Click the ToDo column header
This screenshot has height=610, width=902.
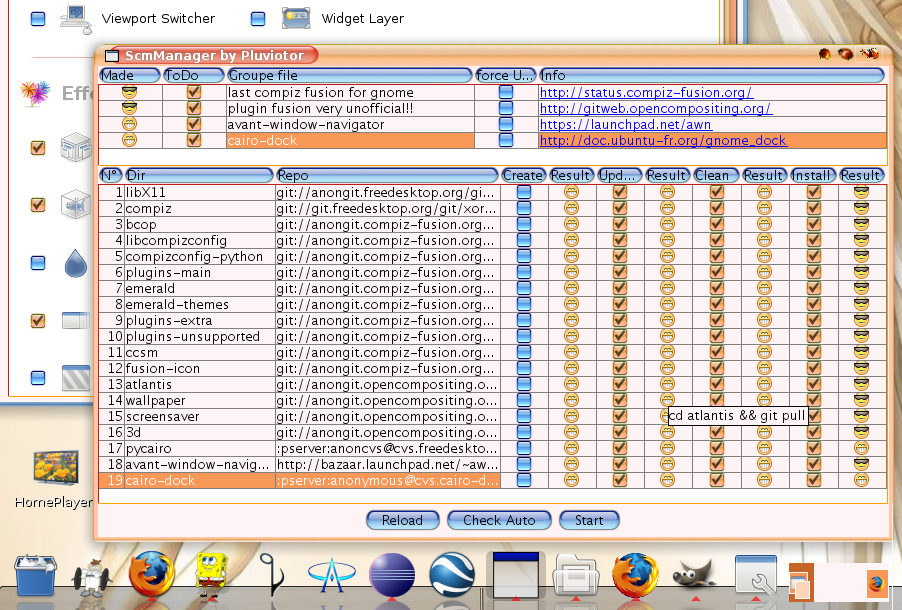tap(194, 75)
